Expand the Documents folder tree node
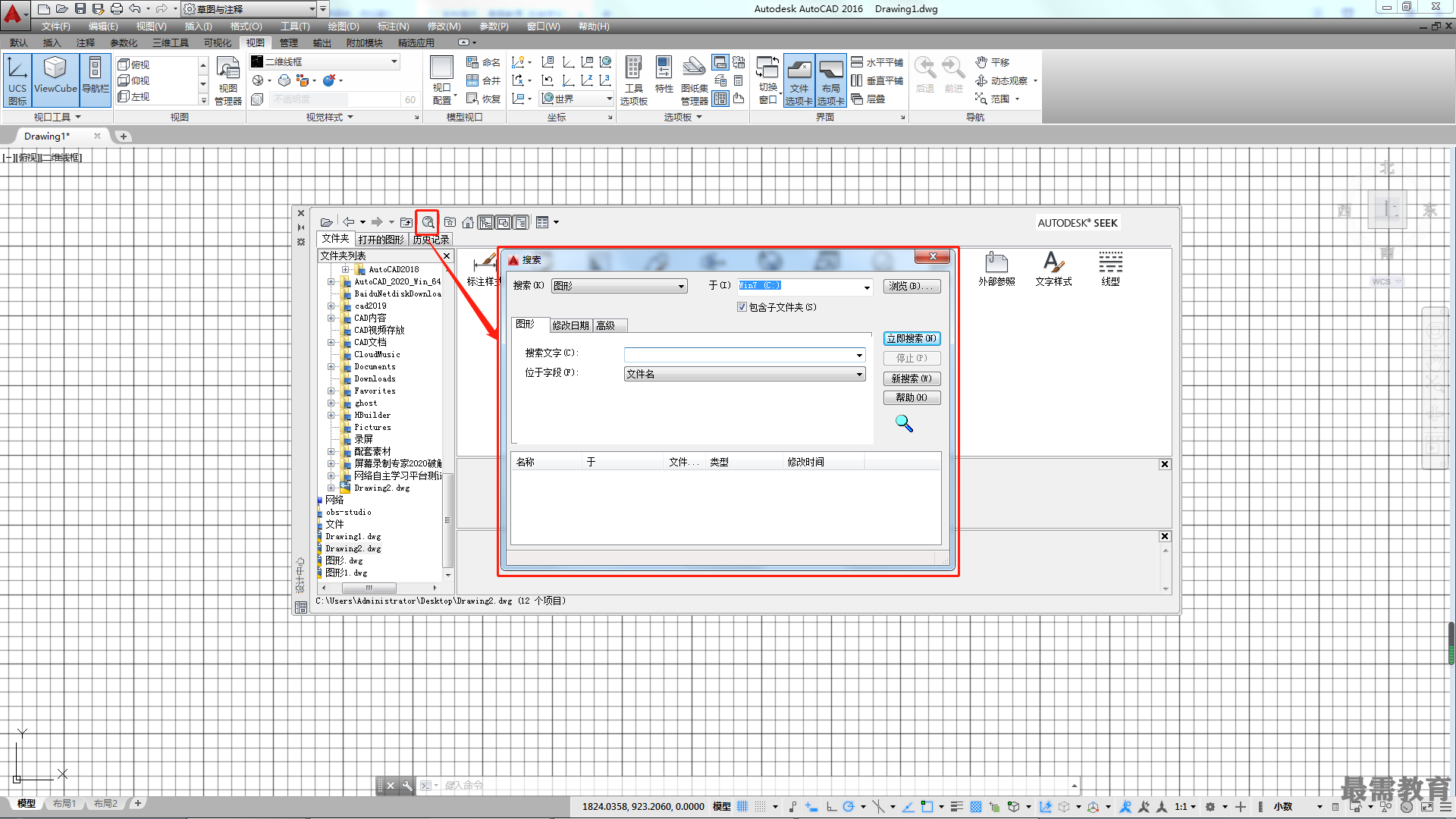Image resolution: width=1456 pixels, height=819 pixels. (x=331, y=366)
